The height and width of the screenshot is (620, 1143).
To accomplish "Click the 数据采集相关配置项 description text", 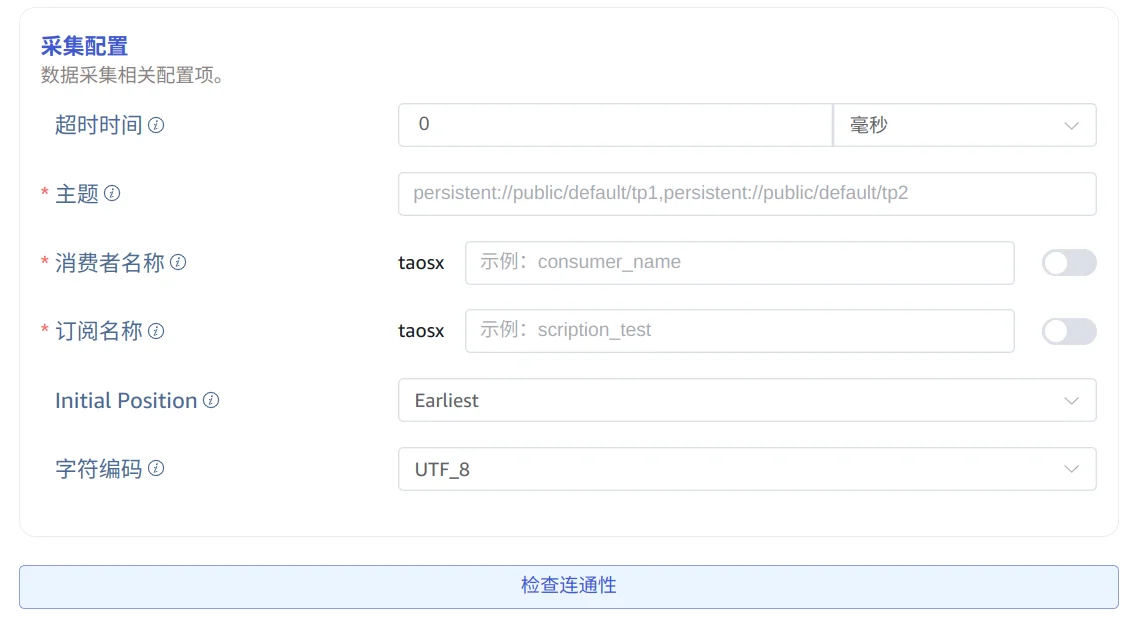I will pyautogui.click(x=132, y=75).
